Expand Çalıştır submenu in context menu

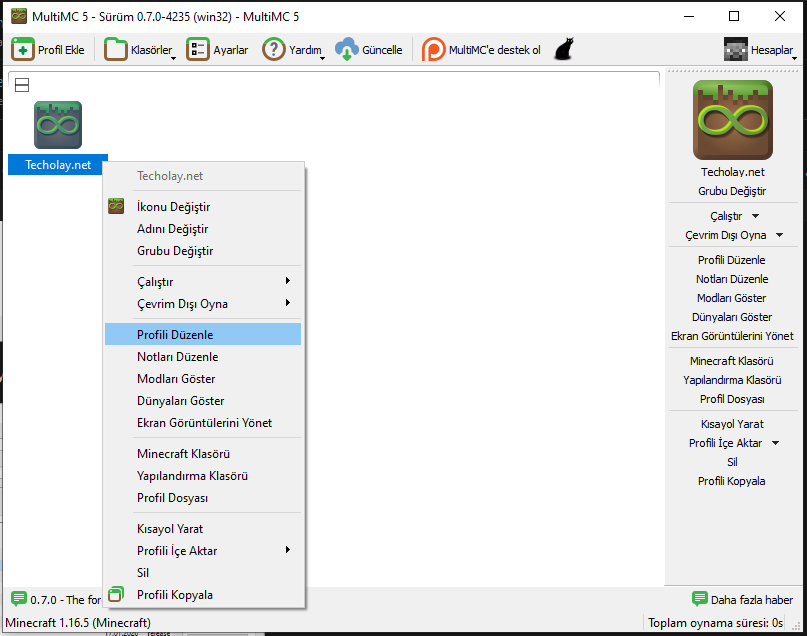click(x=288, y=280)
